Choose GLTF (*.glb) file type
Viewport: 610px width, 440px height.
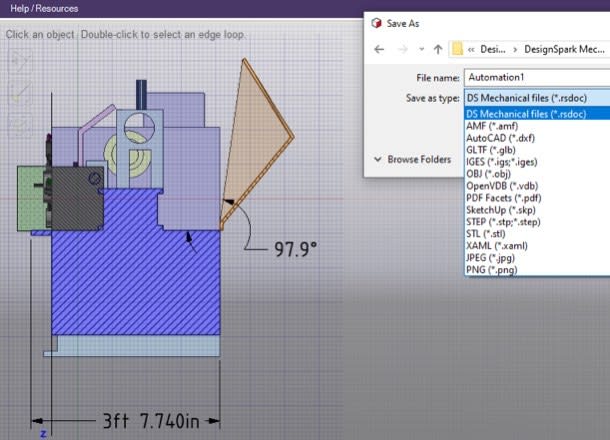pyautogui.click(x=537, y=150)
